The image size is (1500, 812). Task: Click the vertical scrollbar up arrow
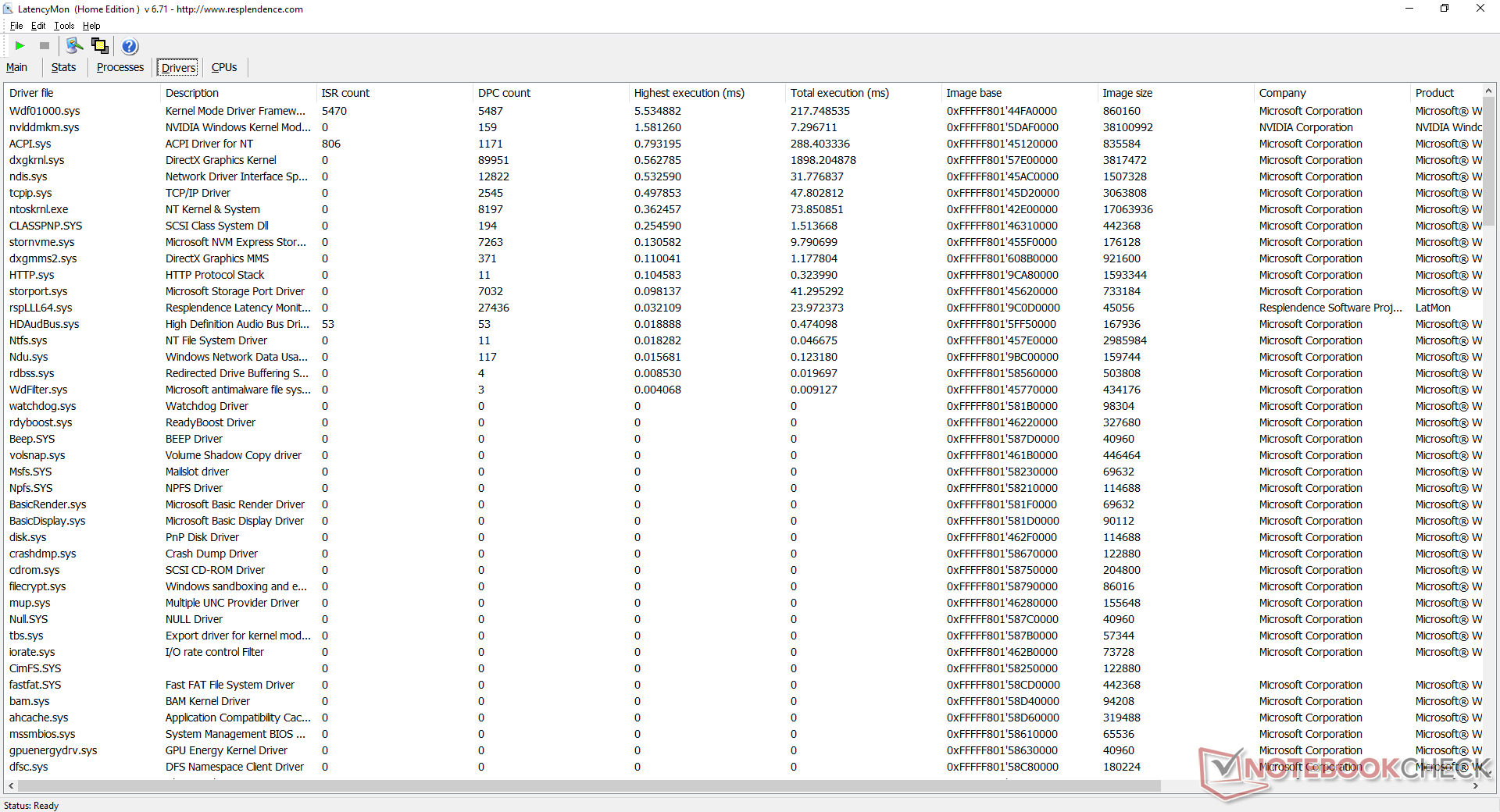pyautogui.click(x=1489, y=91)
